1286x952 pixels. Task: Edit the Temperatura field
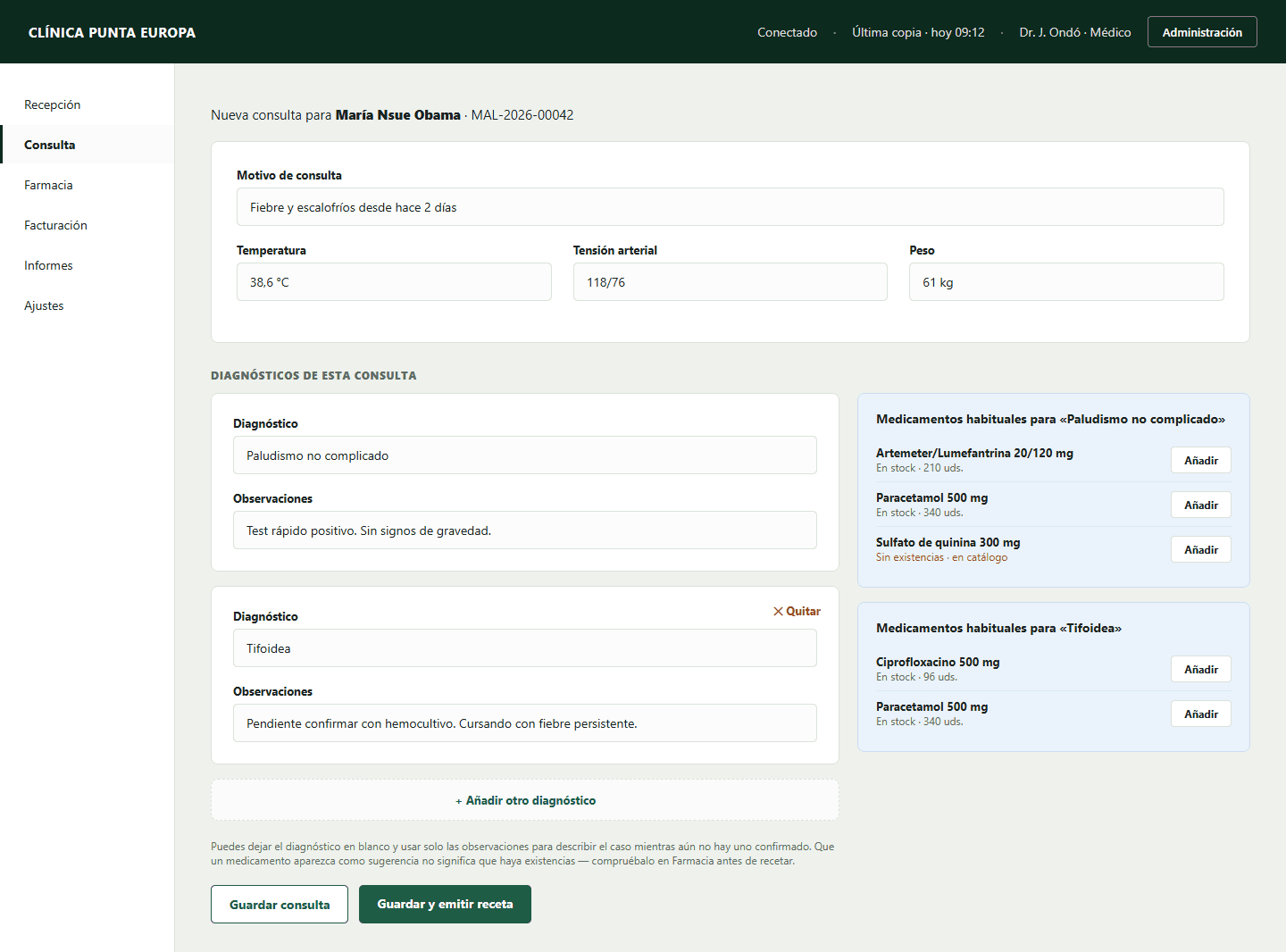[x=394, y=282]
